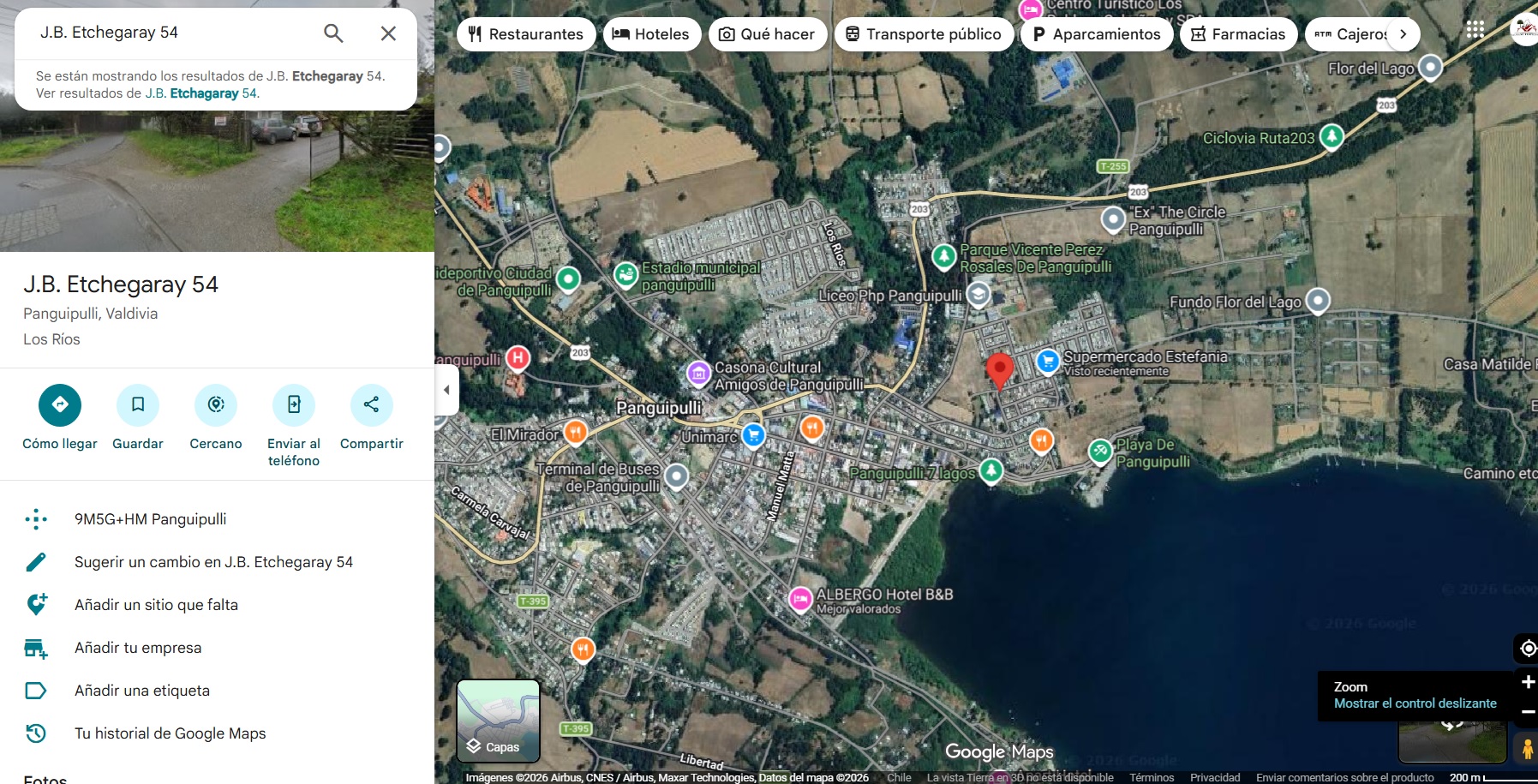Open the Términos link
The height and width of the screenshot is (784, 1538).
(x=1152, y=777)
